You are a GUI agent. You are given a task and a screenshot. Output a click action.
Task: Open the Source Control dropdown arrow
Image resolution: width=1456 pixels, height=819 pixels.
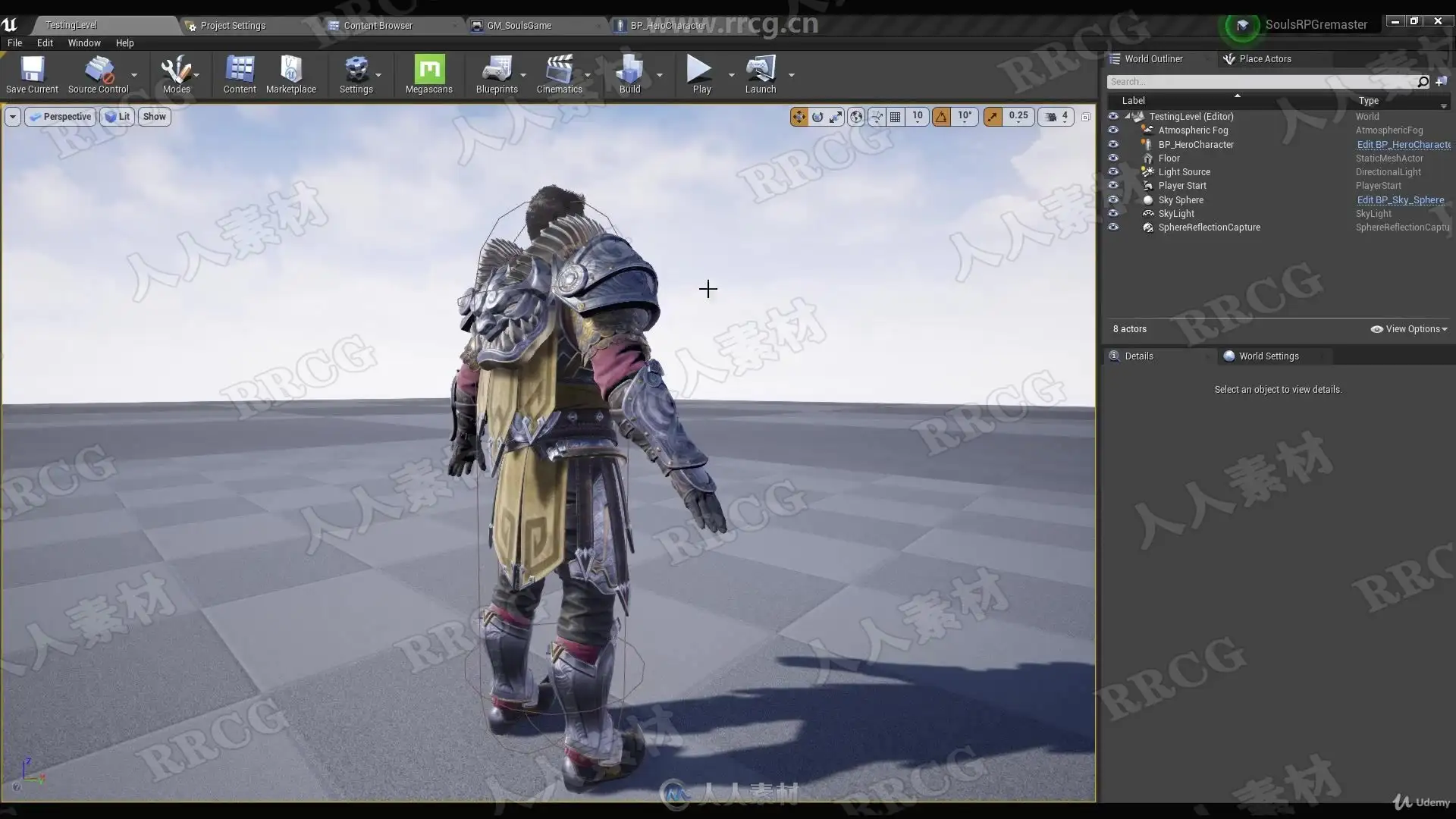click(x=134, y=74)
